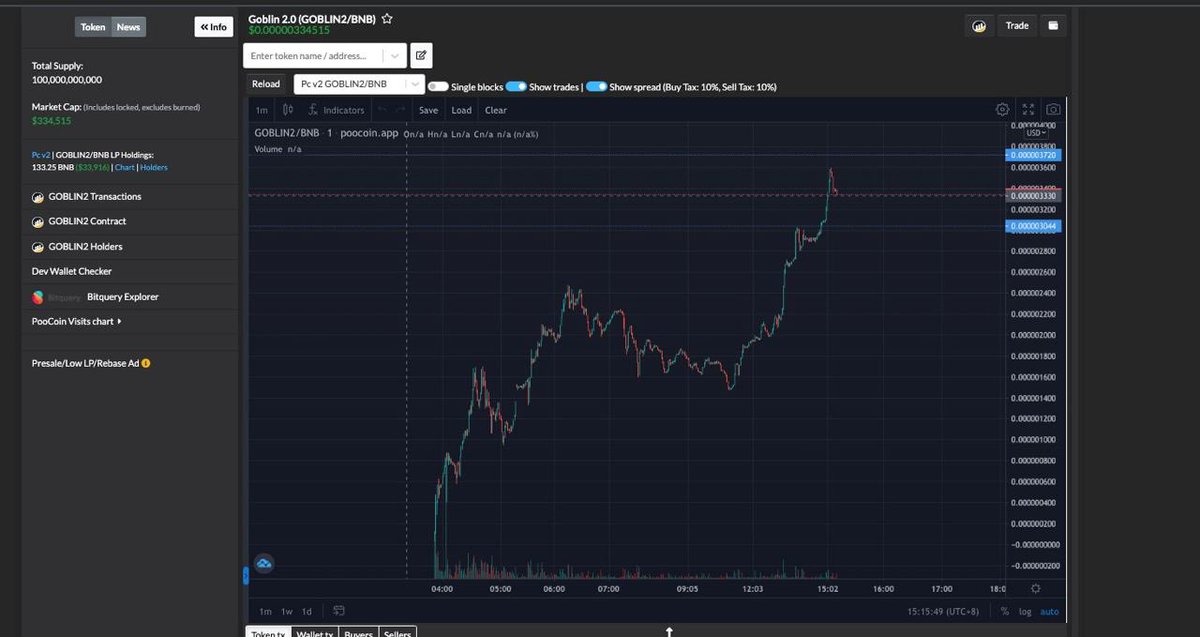Open time axis settings gear

[x=1035, y=589]
